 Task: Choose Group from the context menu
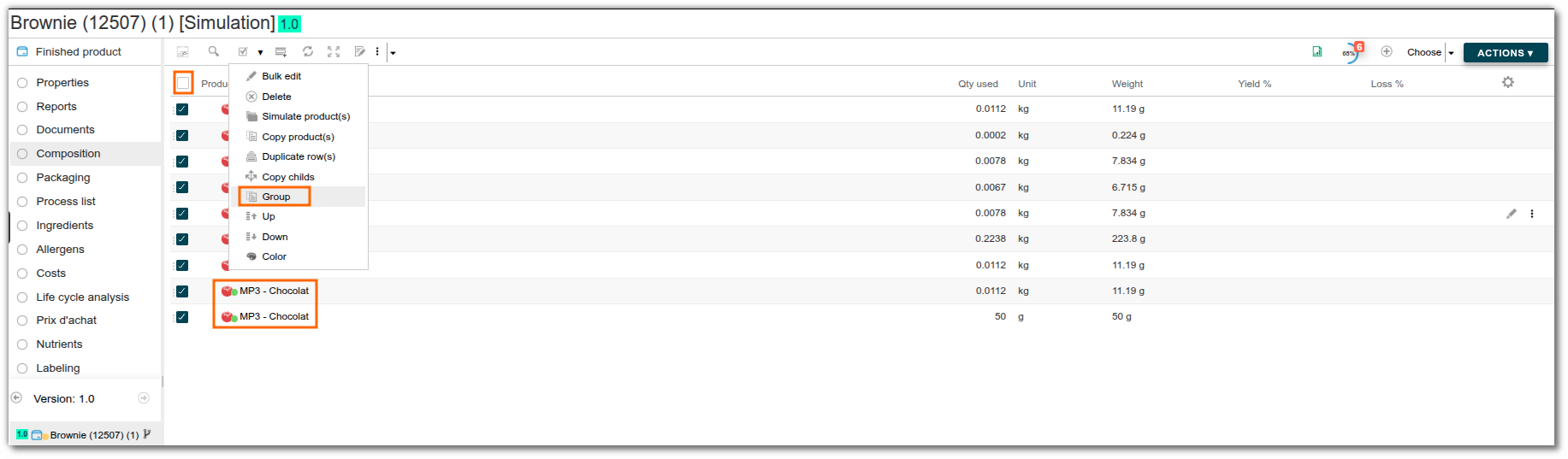pyautogui.click(x=275, y=197)
